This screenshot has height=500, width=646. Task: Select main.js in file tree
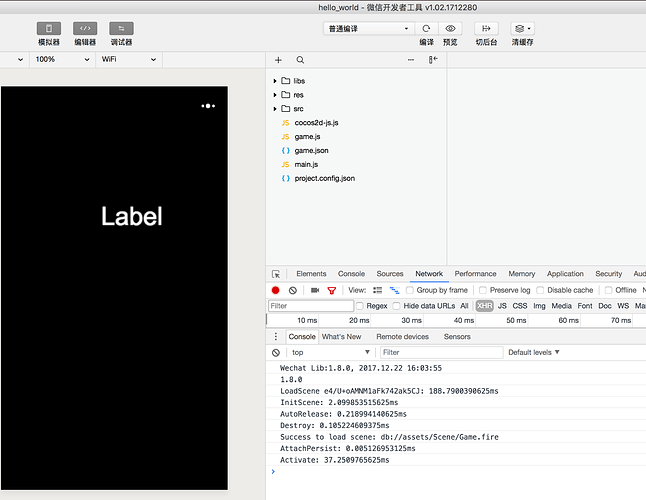(306, 165)
